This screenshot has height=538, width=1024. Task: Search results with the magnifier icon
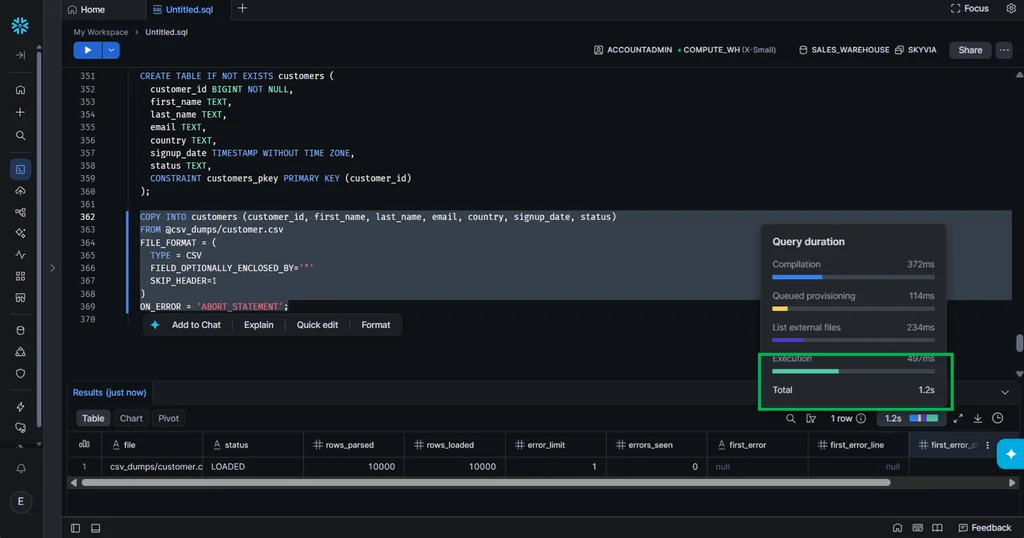click(x=790, y=419)
